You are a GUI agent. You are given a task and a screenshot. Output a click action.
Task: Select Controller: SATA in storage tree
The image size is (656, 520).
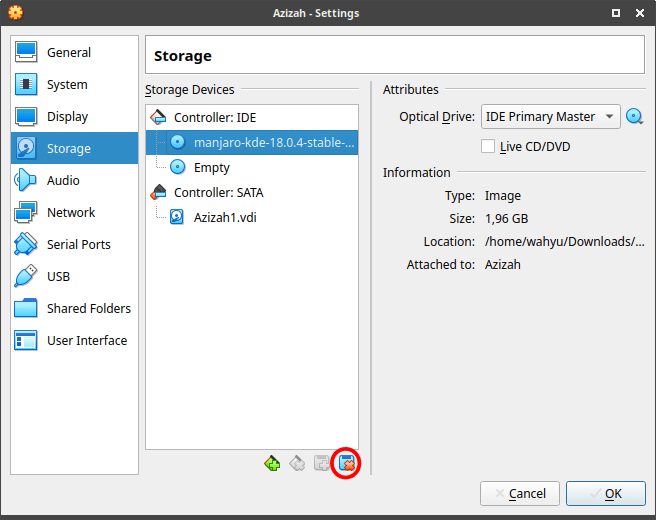[x=218, y=192]
